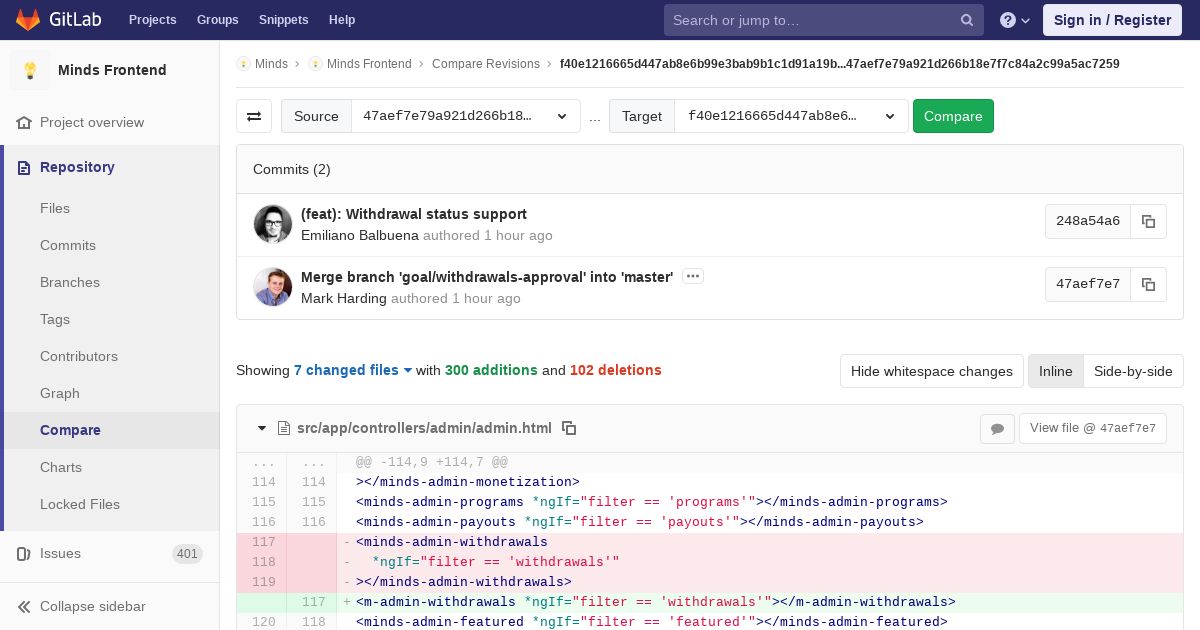Click the search magnifier icon
The width and height of the screenshot is (1200, 630).
(x=966, y=20)
